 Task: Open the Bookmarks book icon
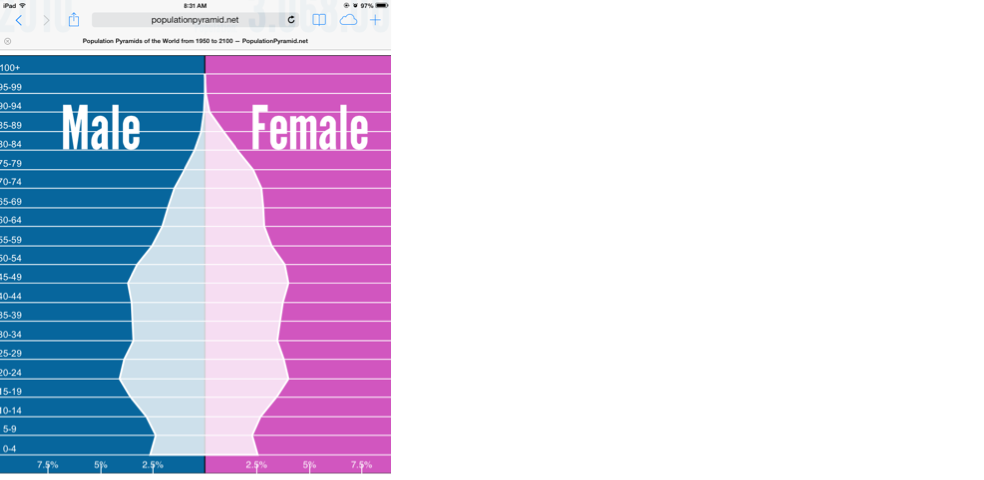click(319, 20)
